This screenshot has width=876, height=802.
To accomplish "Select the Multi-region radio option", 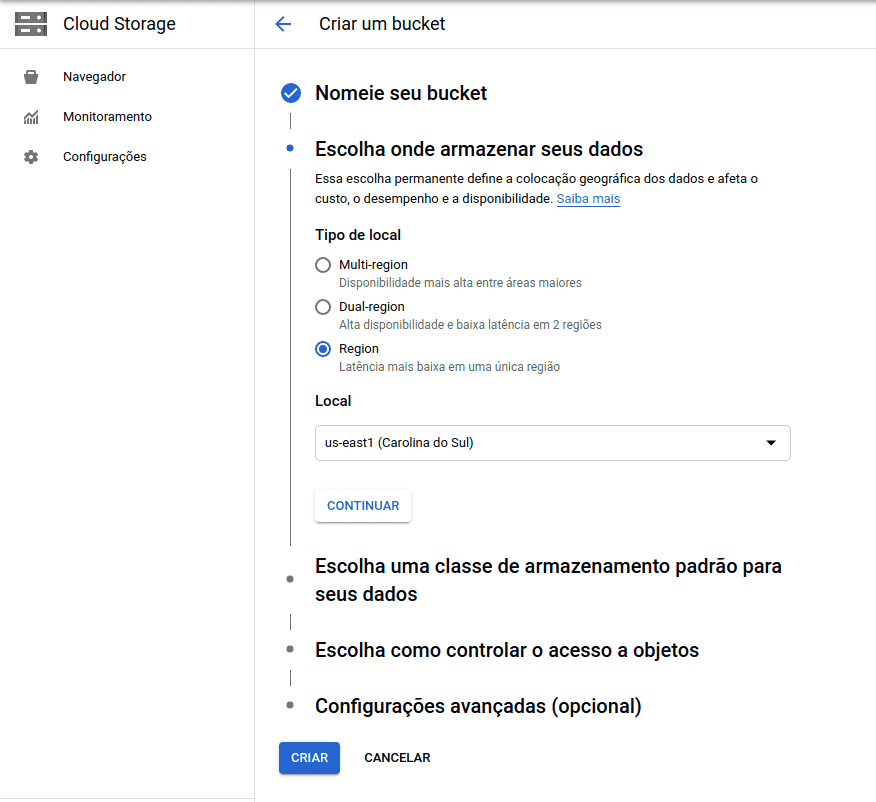I will coord(323,265).
